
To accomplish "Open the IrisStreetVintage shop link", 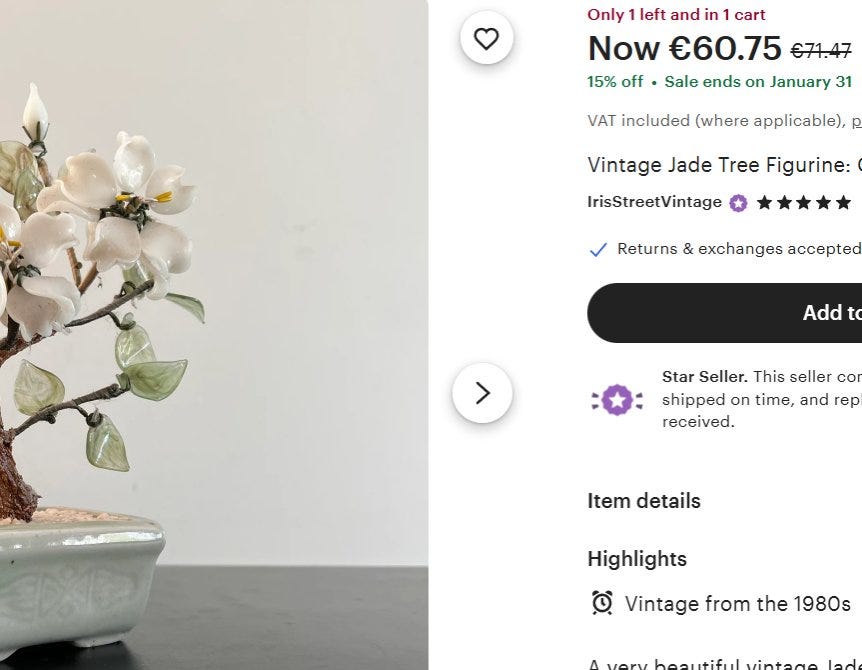I will 654,202.
